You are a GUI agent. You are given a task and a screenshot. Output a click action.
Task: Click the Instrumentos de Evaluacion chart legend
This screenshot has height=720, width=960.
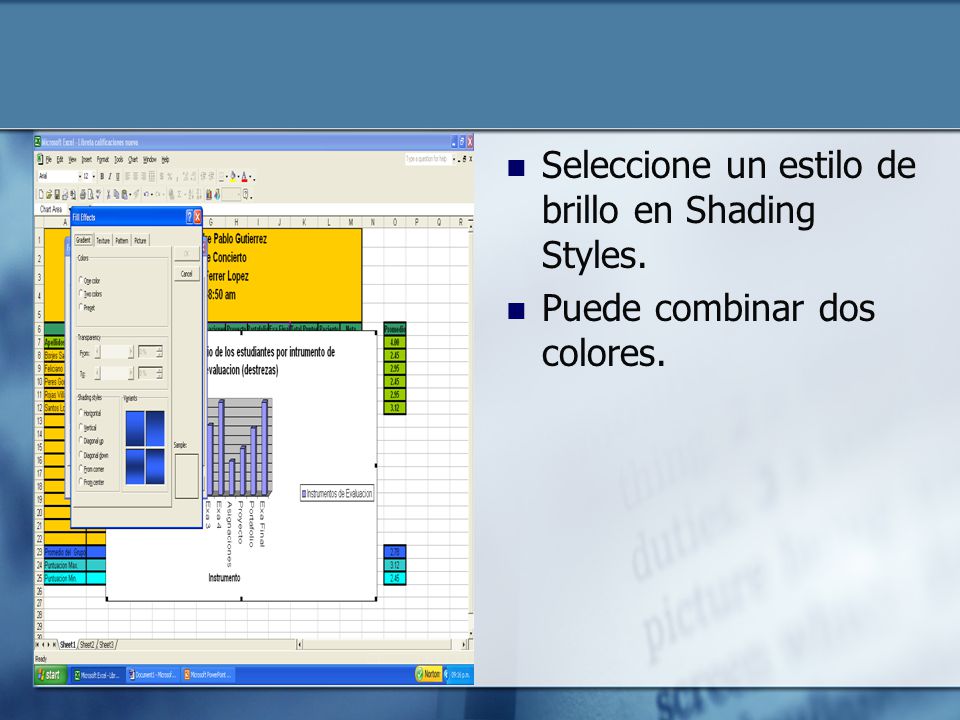point(337,493)
